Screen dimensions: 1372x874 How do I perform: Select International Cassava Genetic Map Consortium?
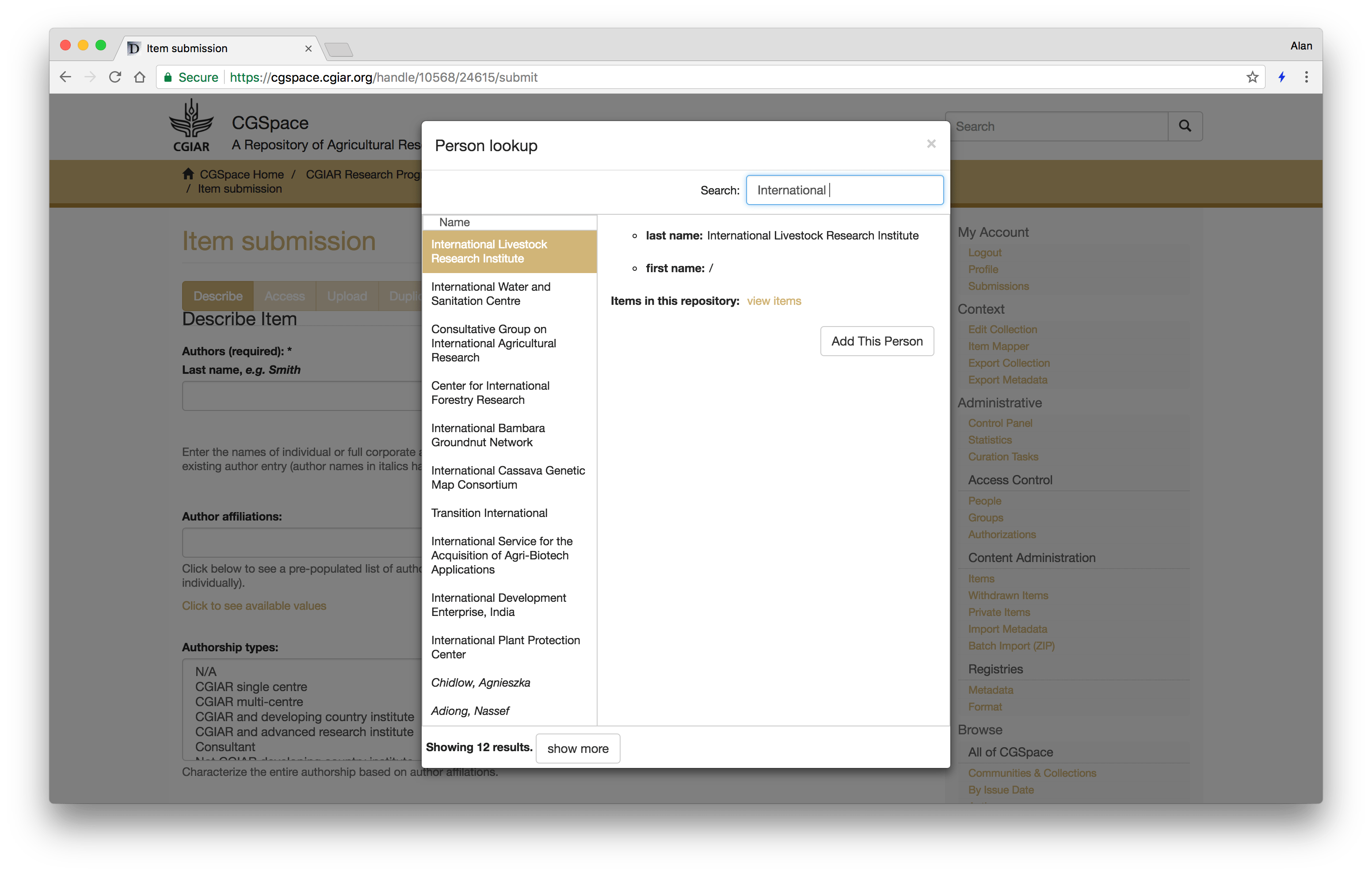point(509,478)
